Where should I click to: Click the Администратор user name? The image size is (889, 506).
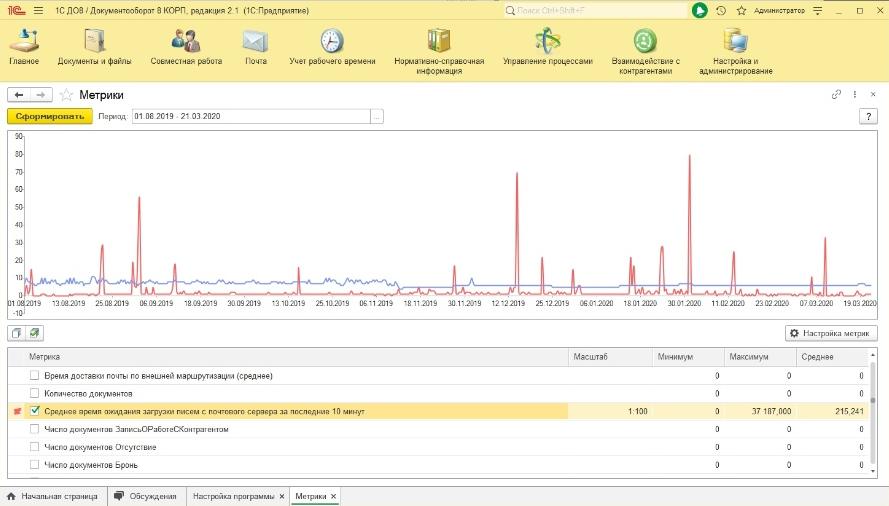point(779,10)
